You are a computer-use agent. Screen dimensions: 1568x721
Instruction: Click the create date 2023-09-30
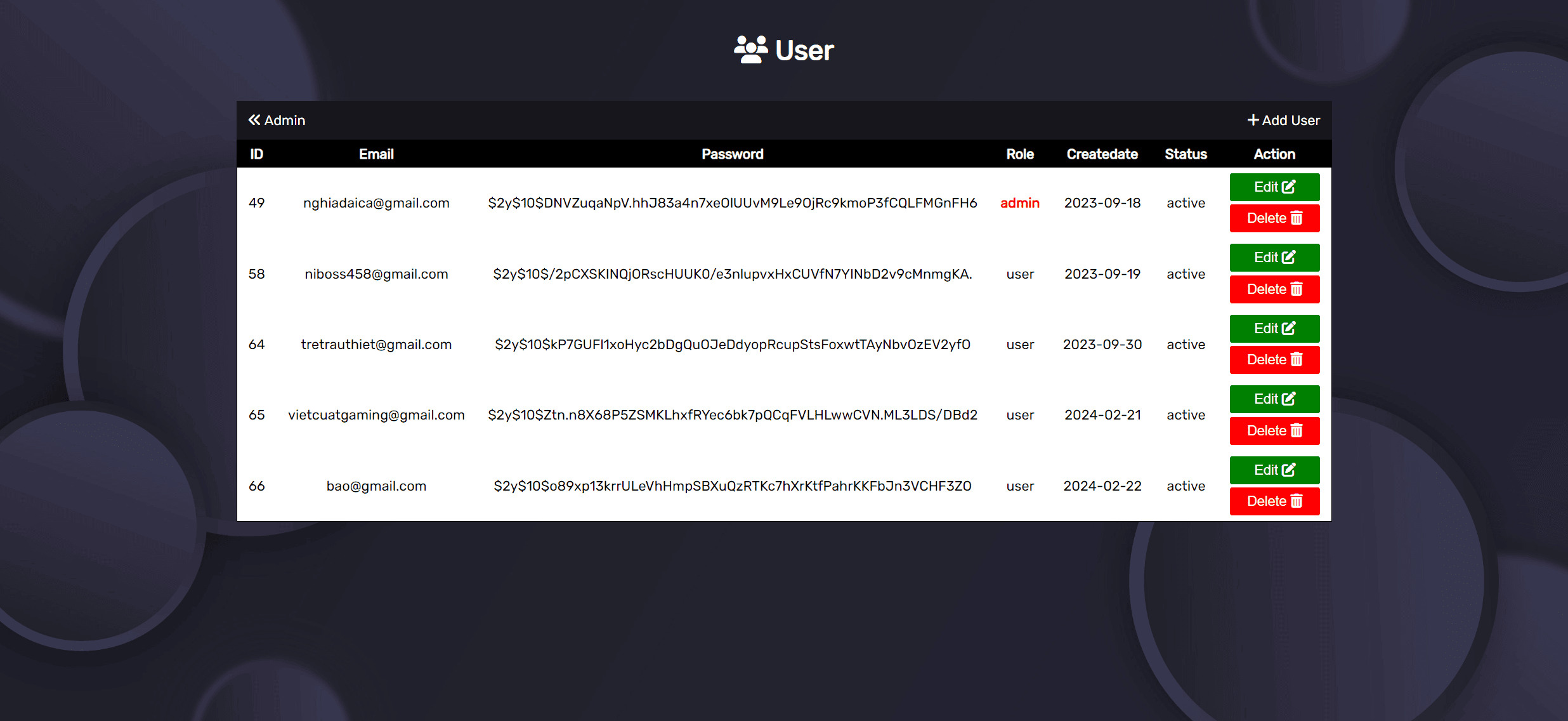click(x=1102, y=345)
